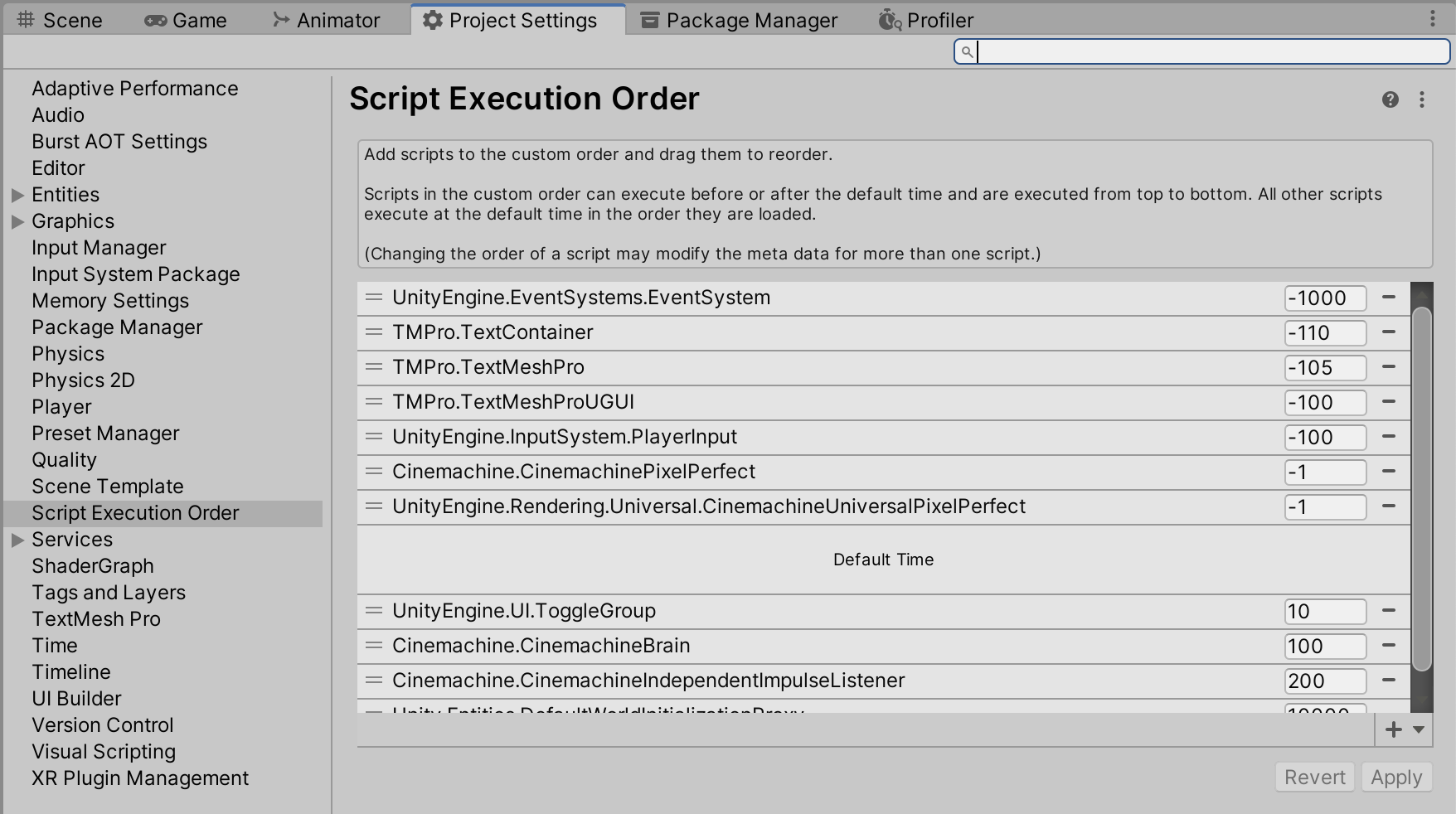The image size is (1456, 814).
Task: Remove ToggleGroup script with minus icon
Action: tap(1389, 610)
